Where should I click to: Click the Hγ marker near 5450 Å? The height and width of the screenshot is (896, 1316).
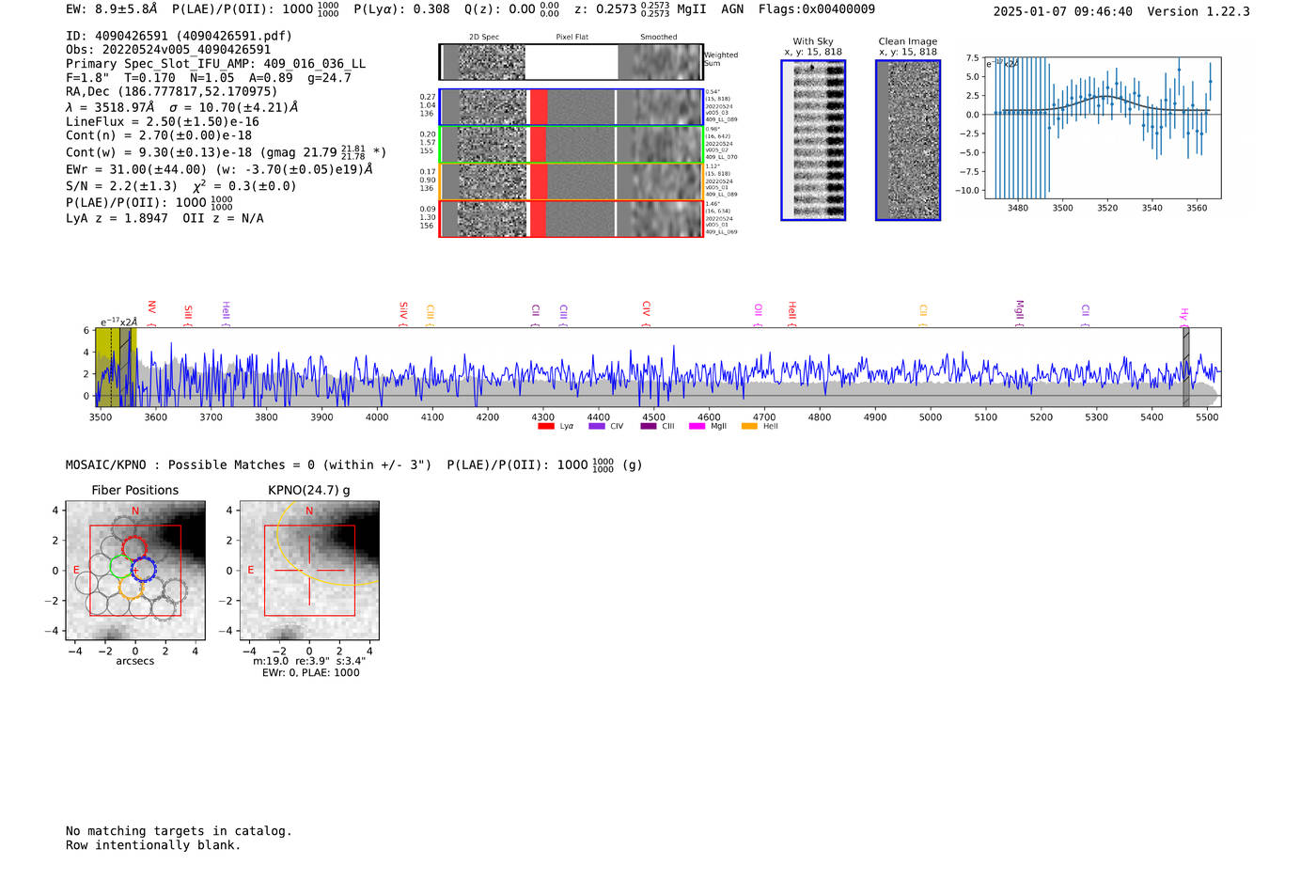(1184, 317)
